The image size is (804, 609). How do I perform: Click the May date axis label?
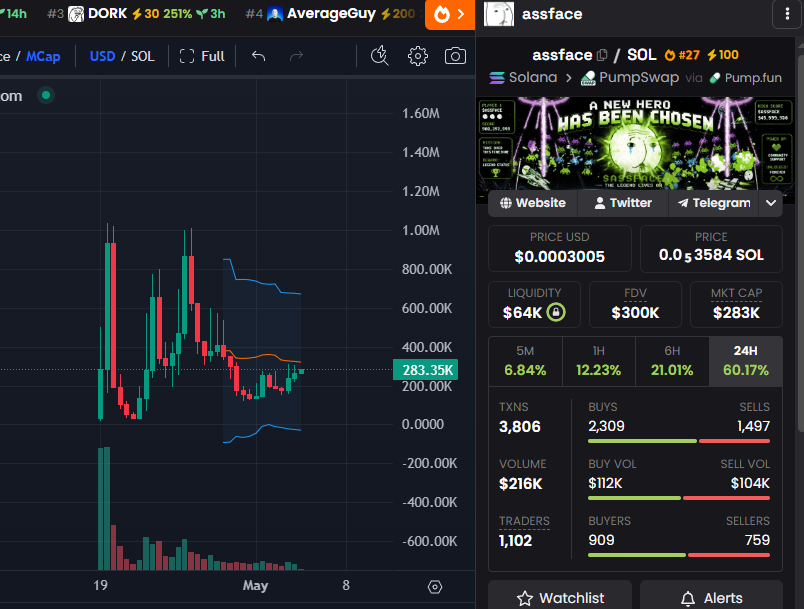[x=255, y=585]
